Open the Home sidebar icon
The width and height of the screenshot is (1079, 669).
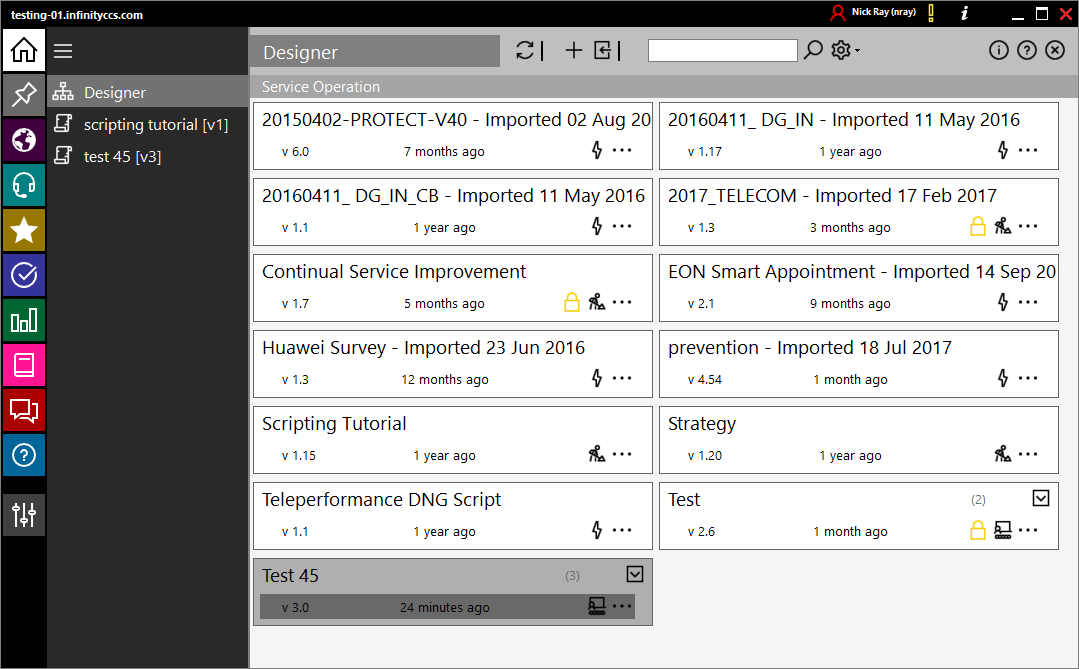(23, 50)
